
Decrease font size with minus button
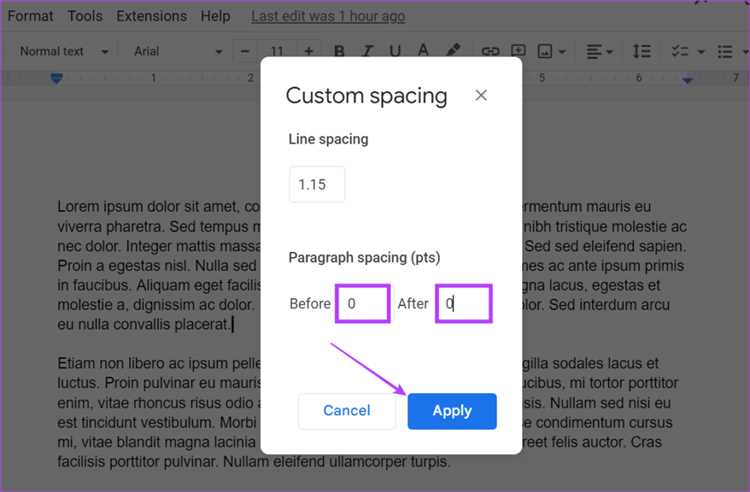[x=245, y=51]
